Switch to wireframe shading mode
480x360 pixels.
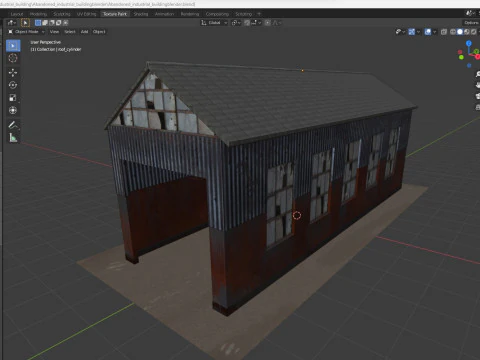[x=453, y=32]
